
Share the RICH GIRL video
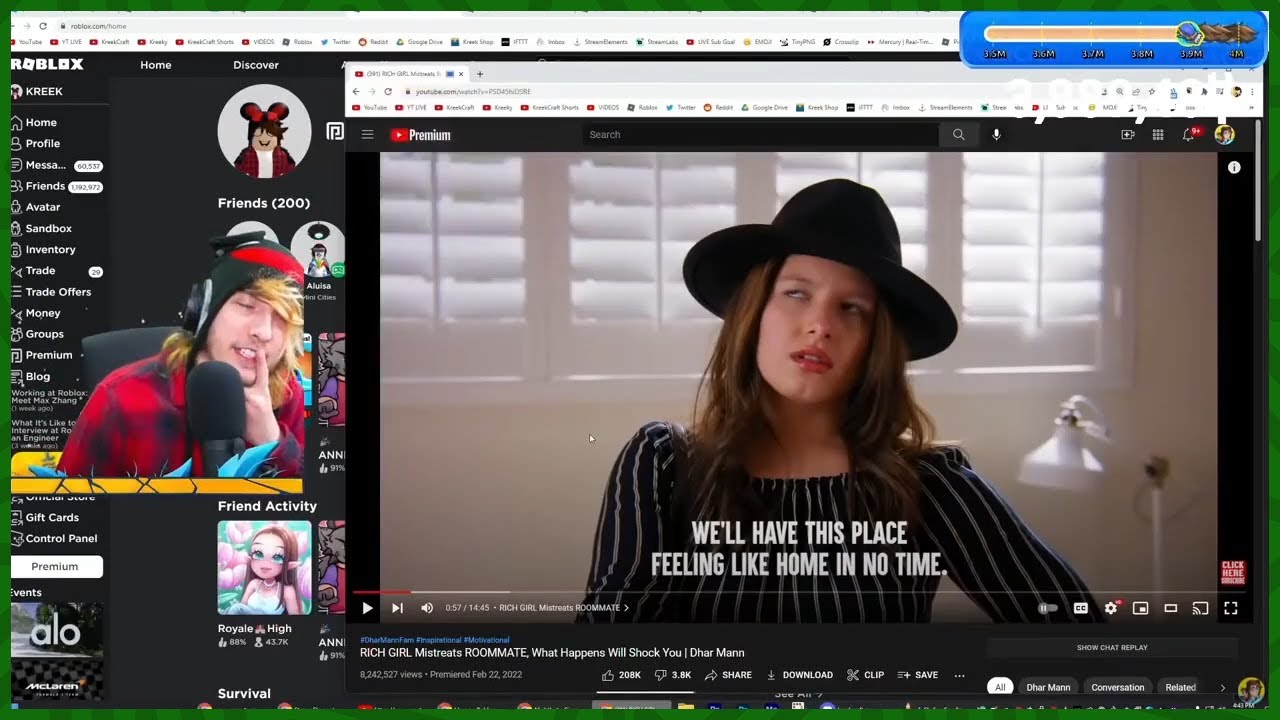tap(728, 675)
